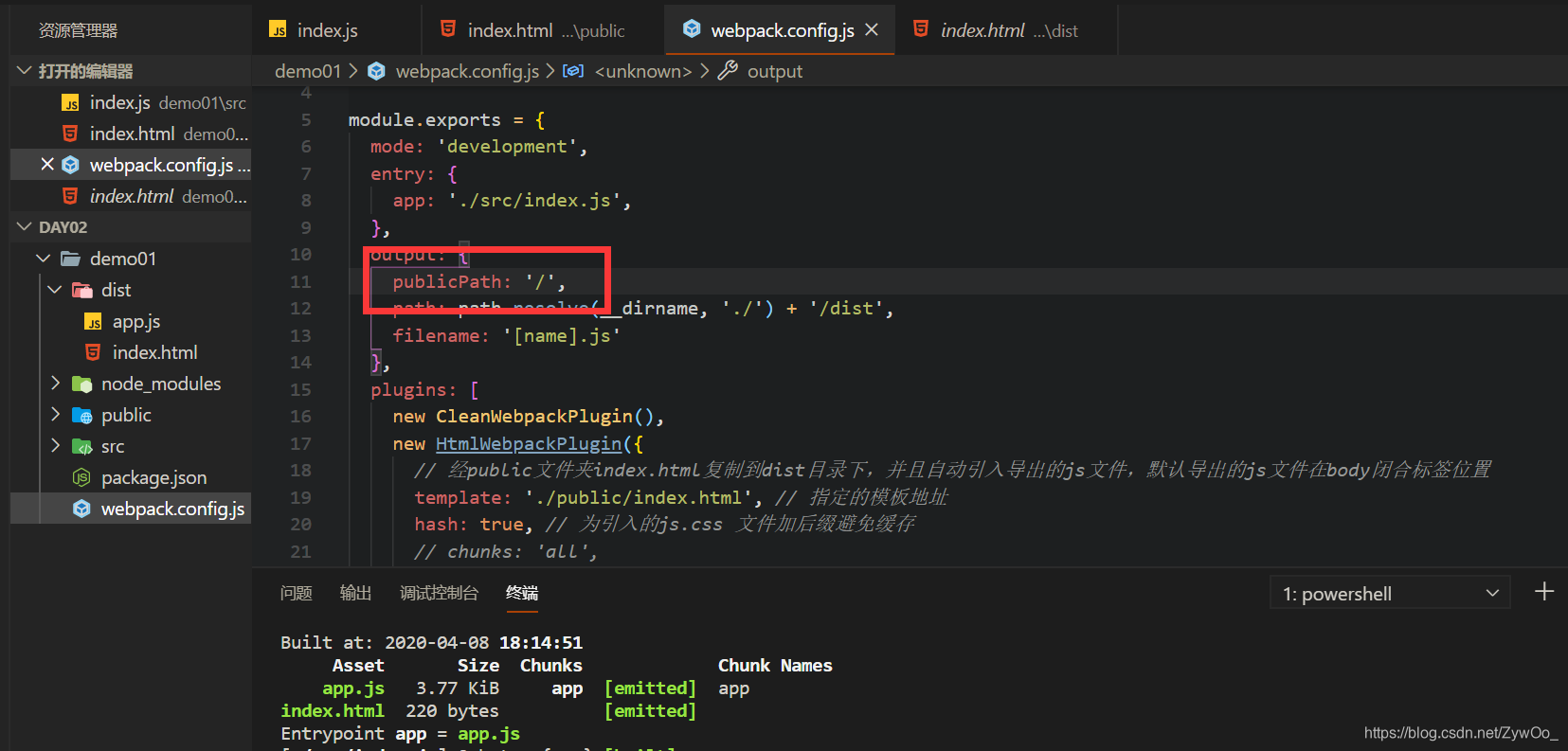
Task: Open the index.html dist tab
Action: 1007,30
